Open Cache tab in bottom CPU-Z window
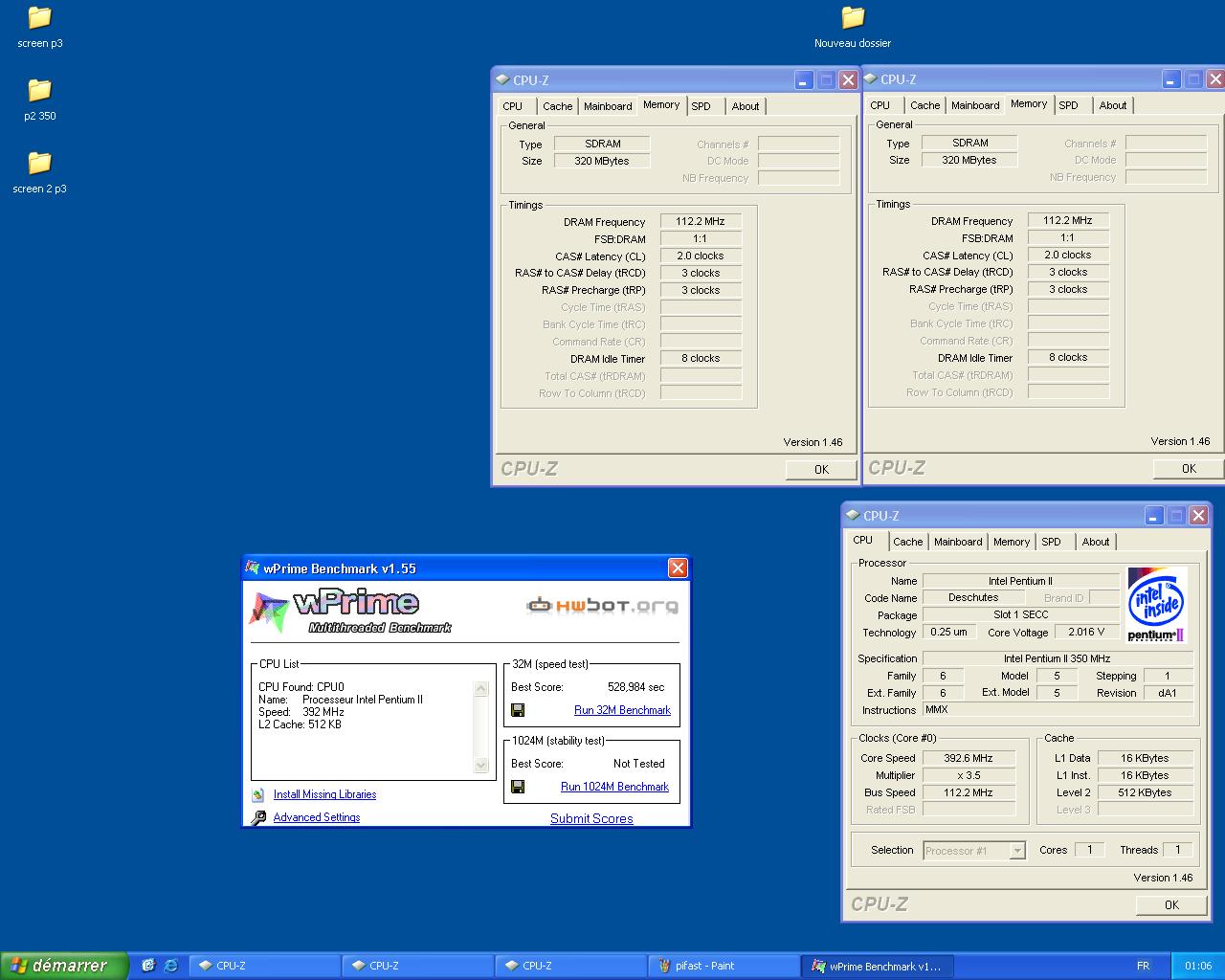1225x980 pixels. (x=907, y=542)
